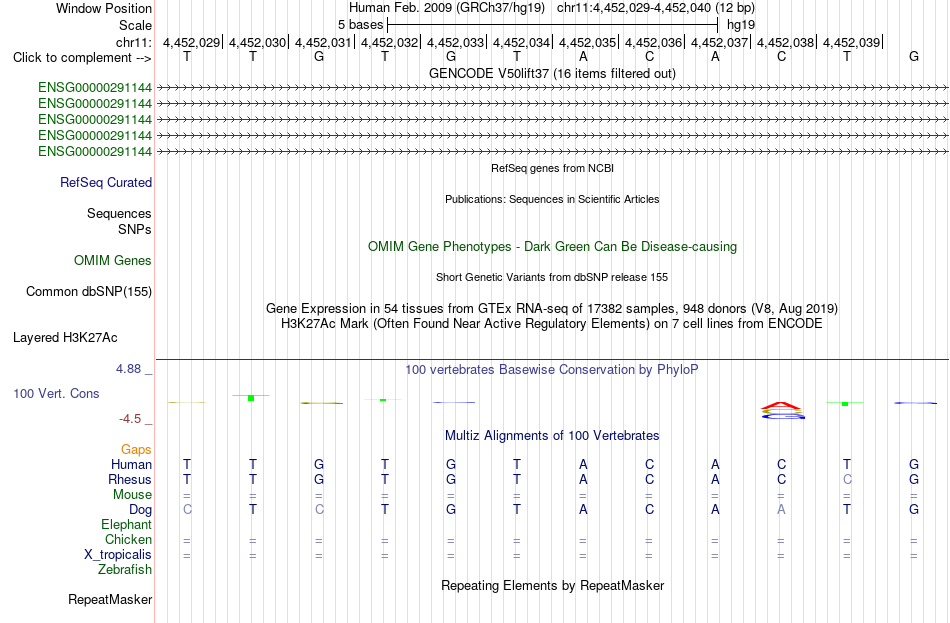Open the GENCODE V50lift37 track title
950x623 pixels.
(x=552, y=73)
